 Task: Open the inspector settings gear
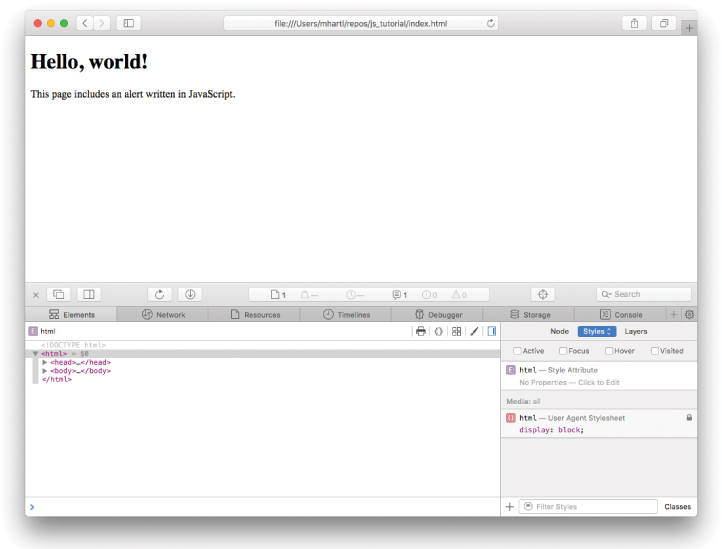click(x=689, y=314)
